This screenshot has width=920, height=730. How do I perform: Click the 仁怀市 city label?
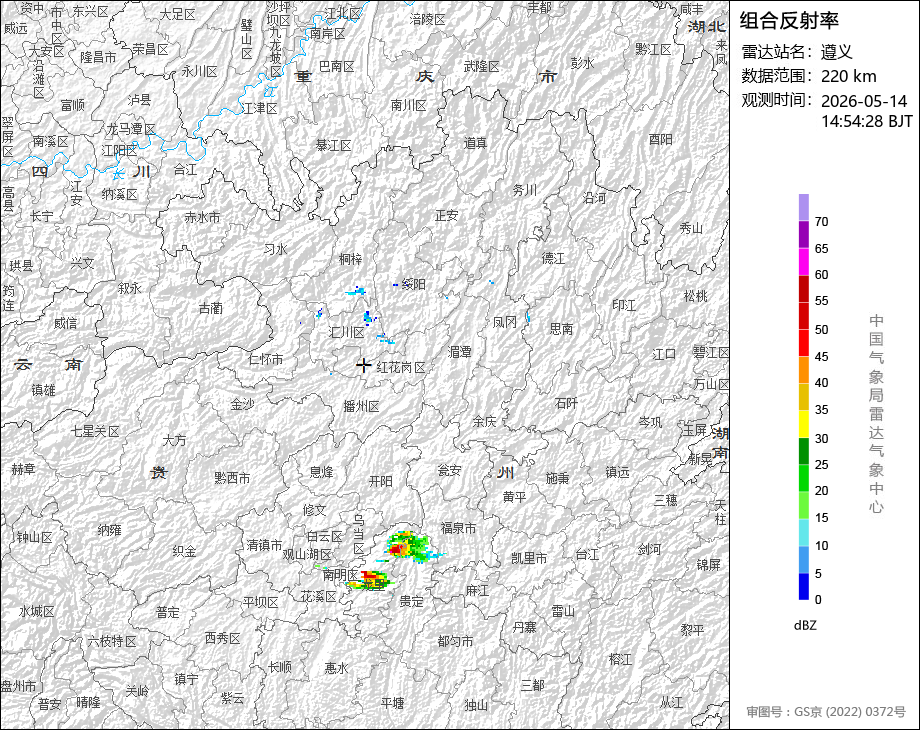pyautogui.click(x=266, y=359)
